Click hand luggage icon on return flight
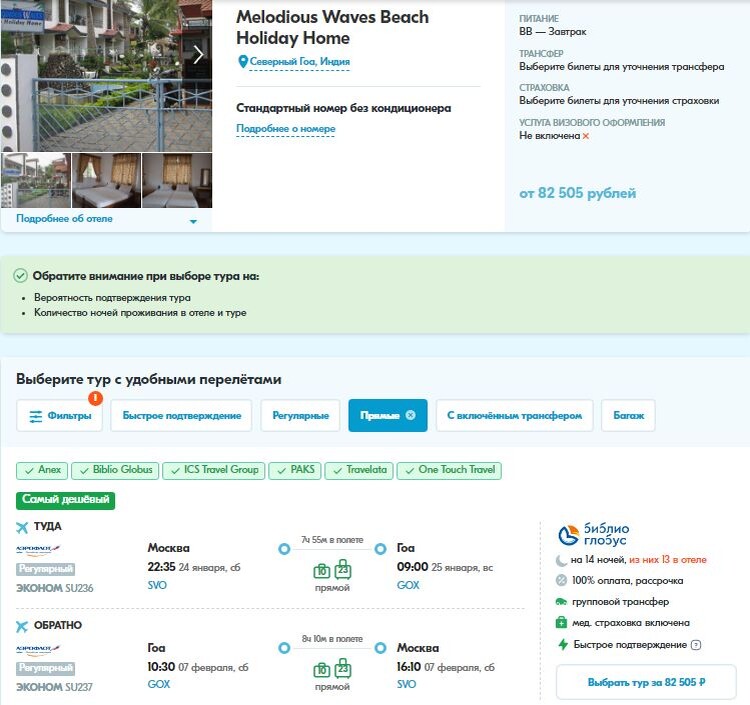Image resolution: width=750 pixels, height=705 pixels. tap(321, 670)
